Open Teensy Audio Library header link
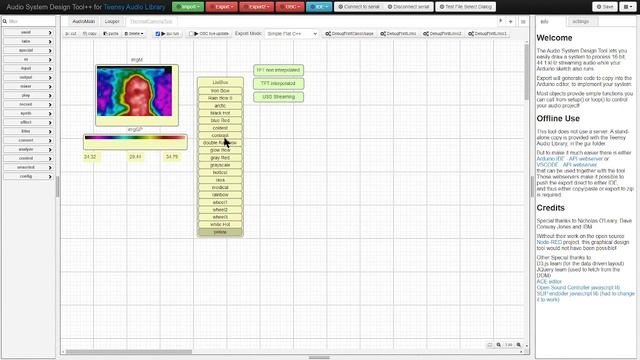The width and height of the screenshot is (640, 360). 134,7
